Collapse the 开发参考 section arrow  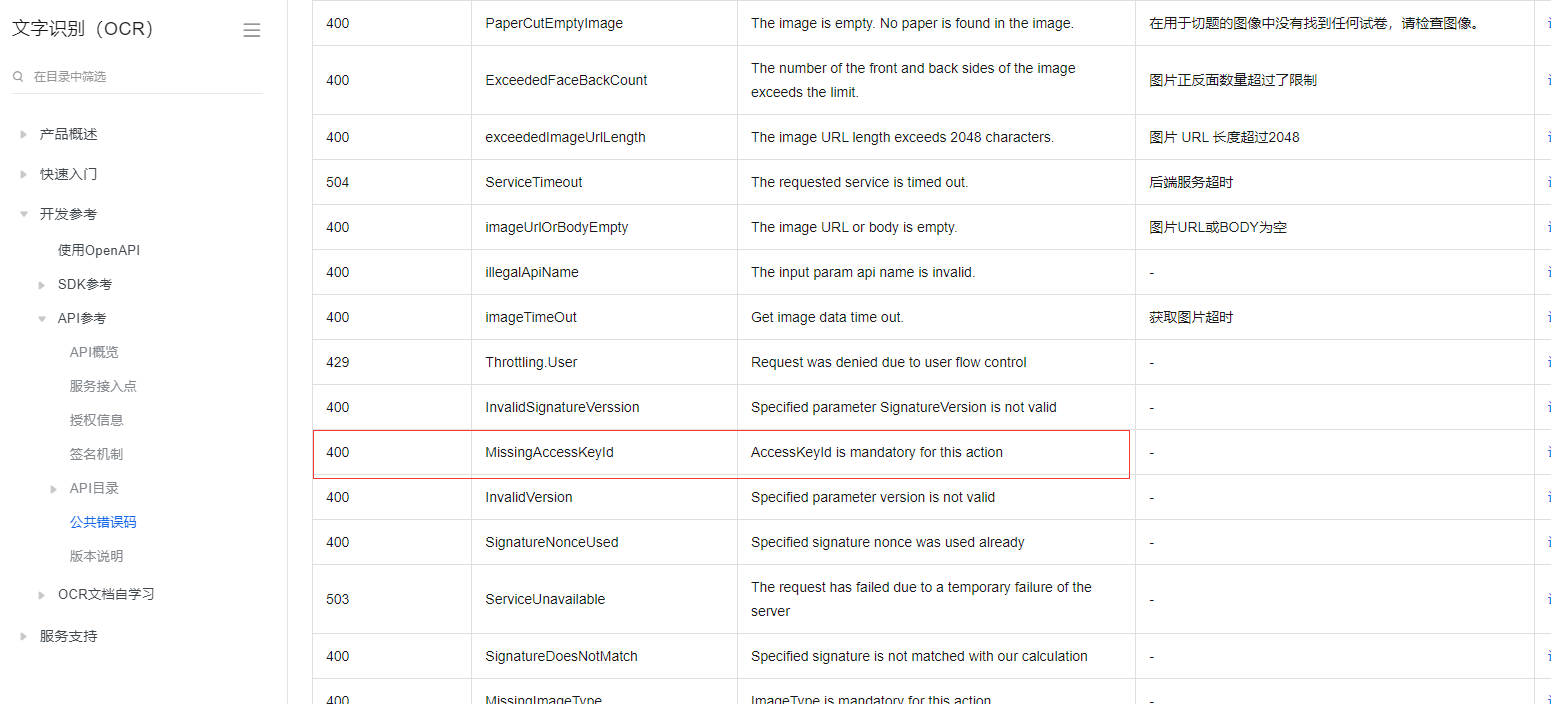24,214
